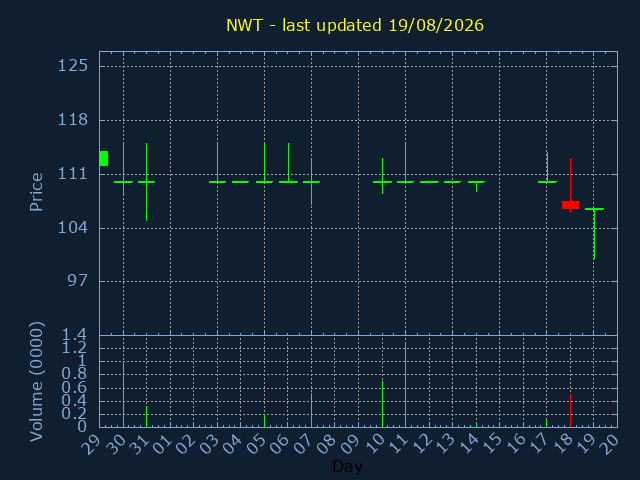Select the day 07 price candlestick
This screenshot has height=480, width=640.
[x=311, y=182]
